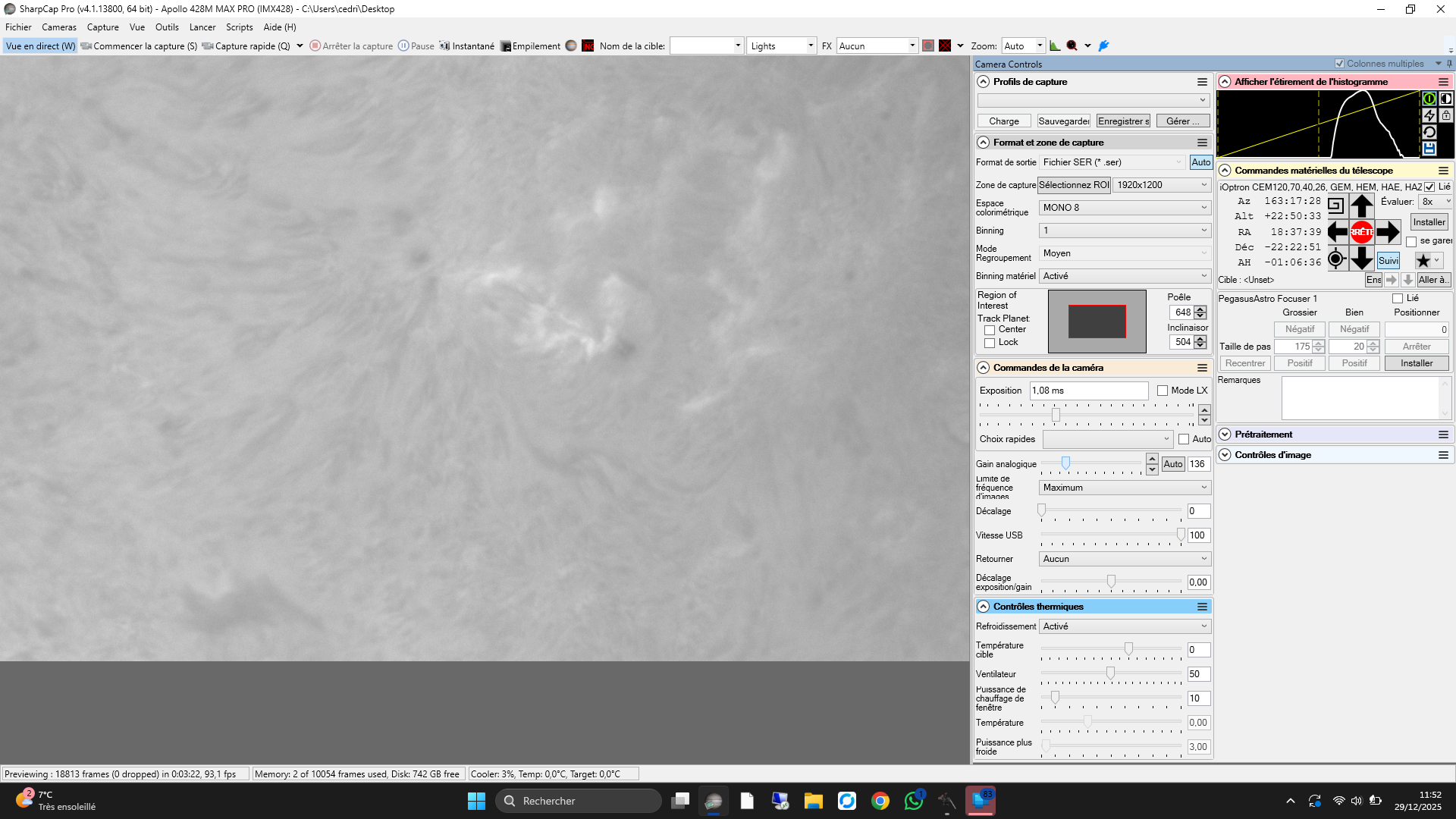The height and width of the screenshot is (819, 1456).
Task: Open the Refroidissement dropdown
Action: (x=1125, y=626)
